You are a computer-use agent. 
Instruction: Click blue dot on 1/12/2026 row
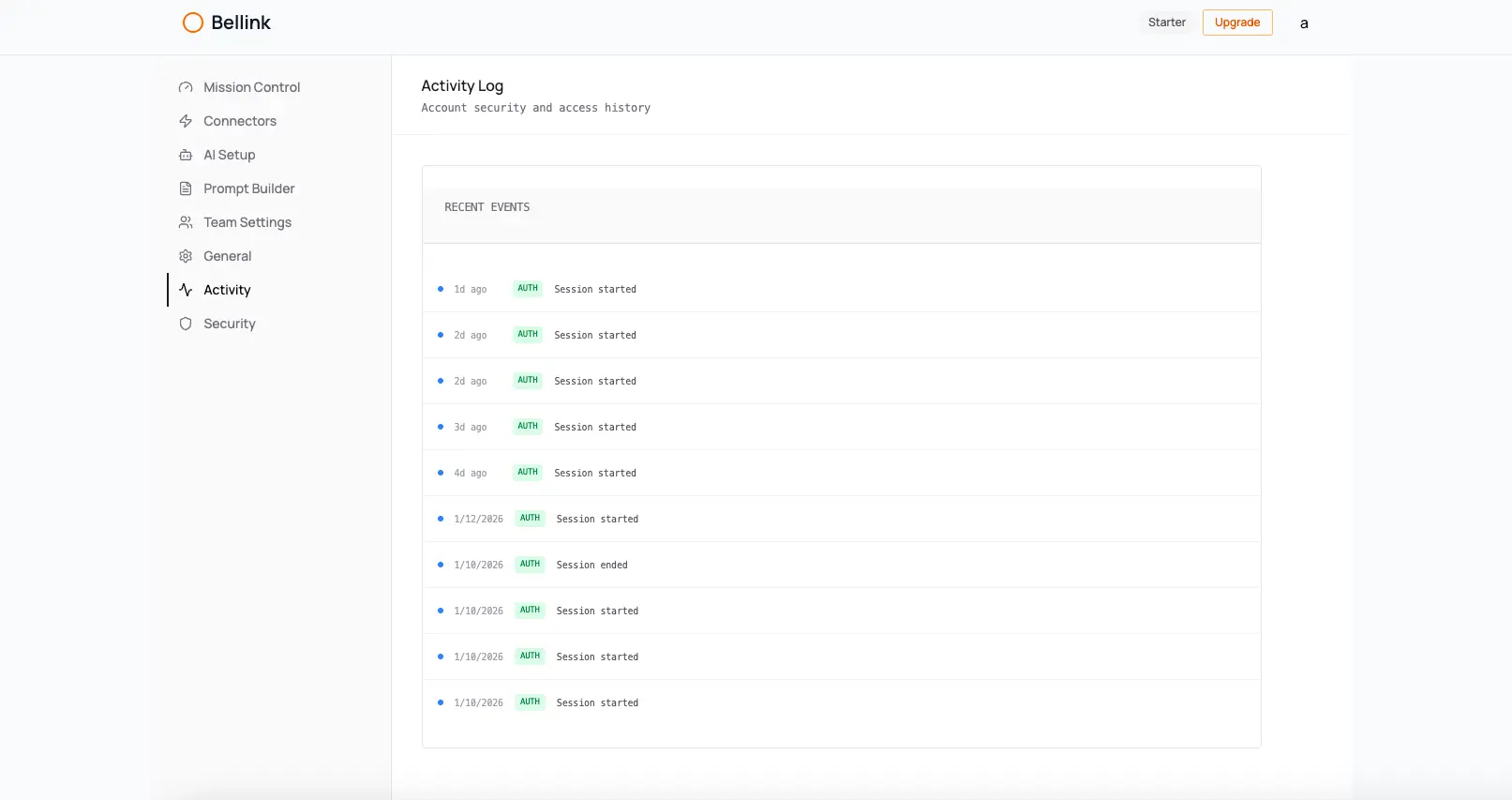441,519
